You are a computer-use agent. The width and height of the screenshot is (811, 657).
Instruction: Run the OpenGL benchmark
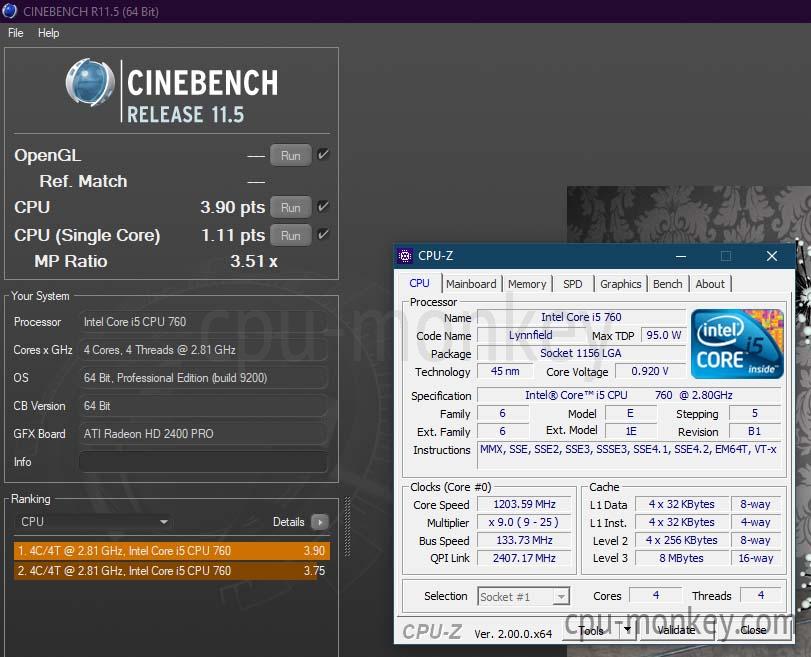pyautogui.click(x=290, y=155)
